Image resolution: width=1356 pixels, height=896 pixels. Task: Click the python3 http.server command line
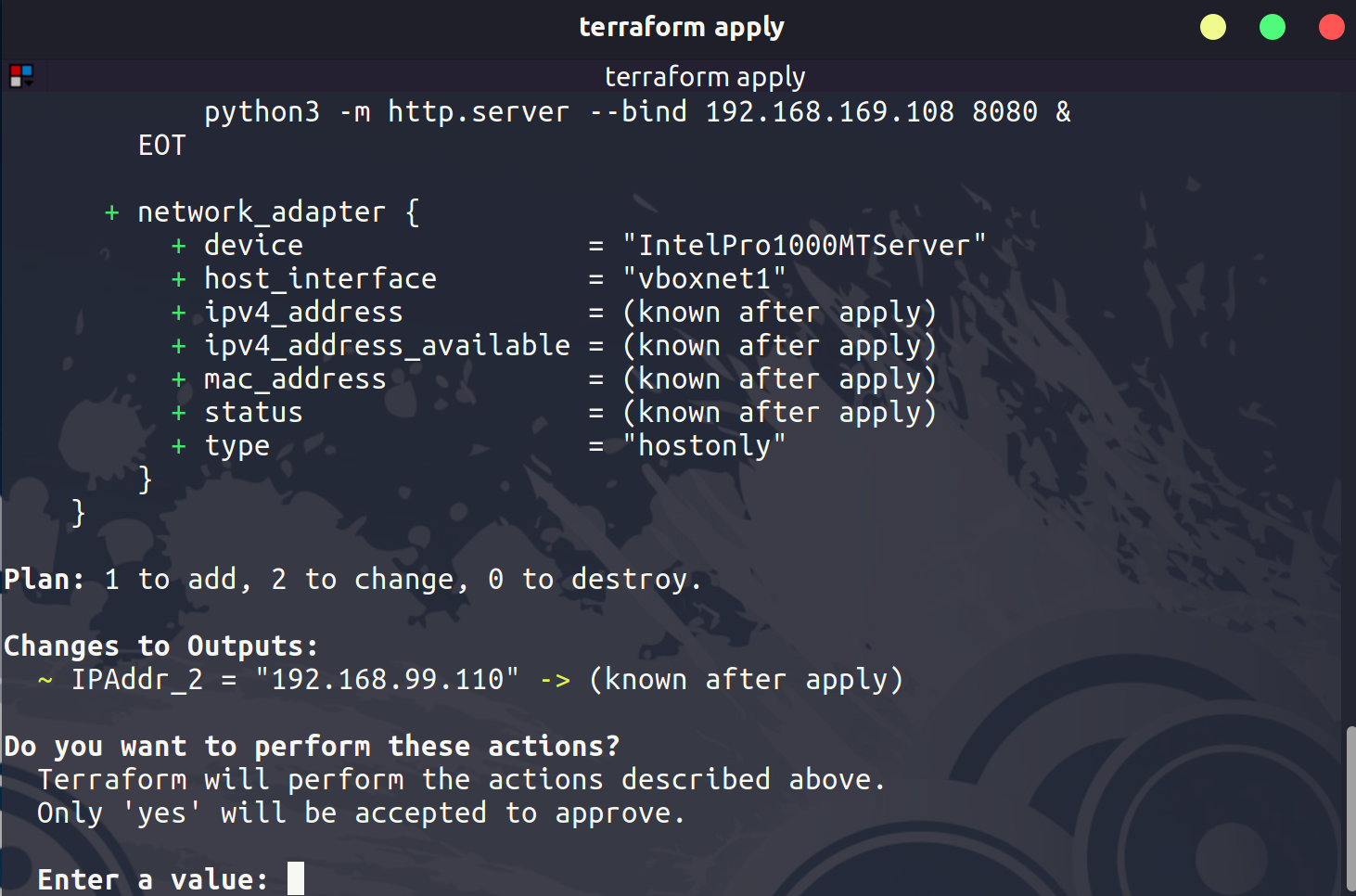click(637, 112)
